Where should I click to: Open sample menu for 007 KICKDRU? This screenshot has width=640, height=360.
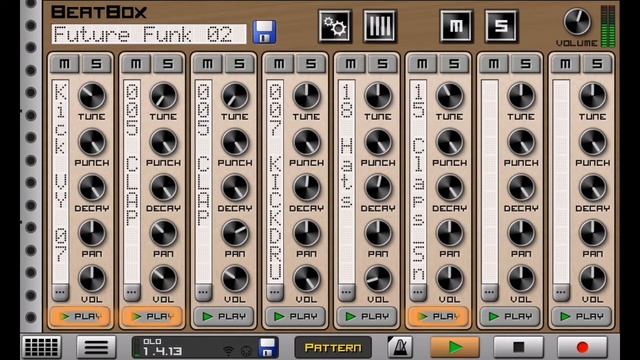coord(275,292)
